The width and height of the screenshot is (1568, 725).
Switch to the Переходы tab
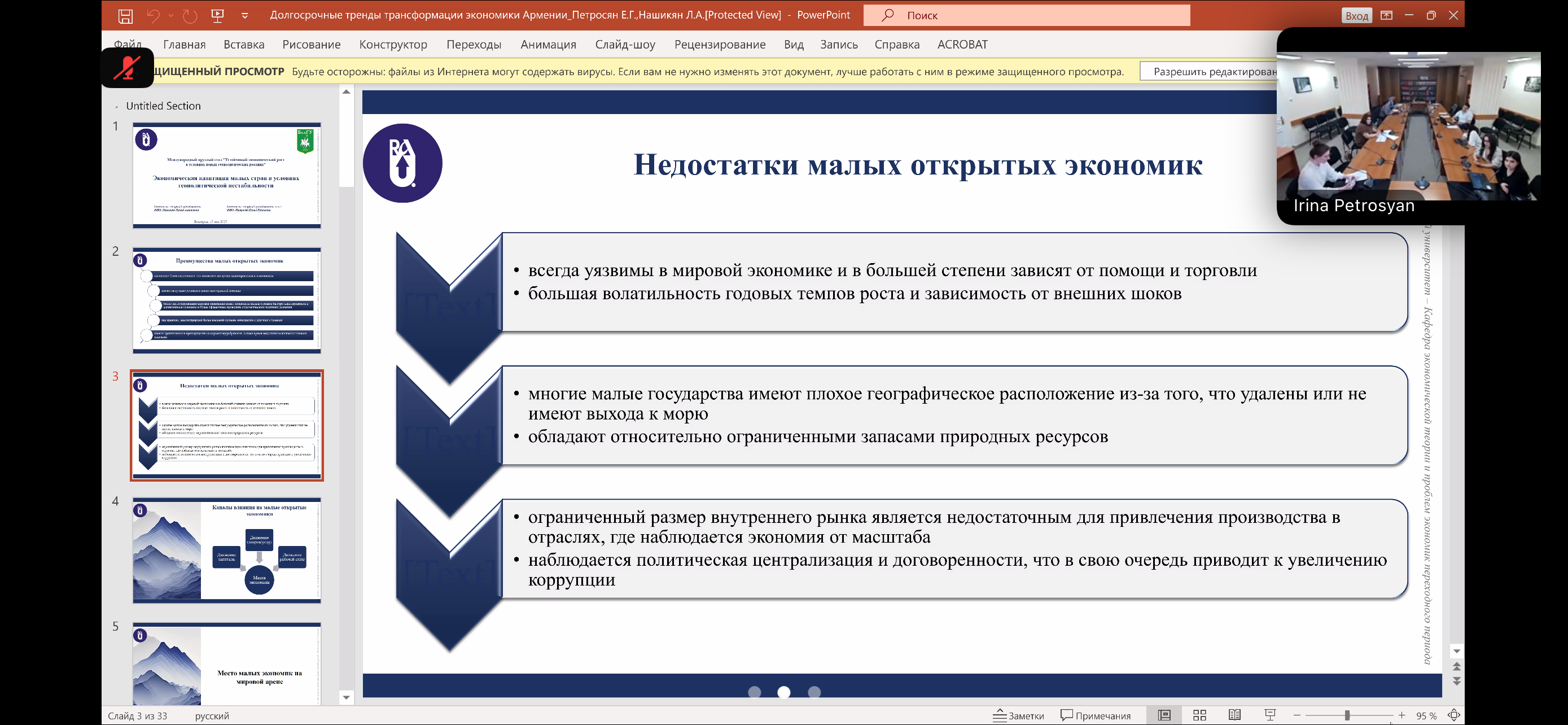tap(474, 45)
